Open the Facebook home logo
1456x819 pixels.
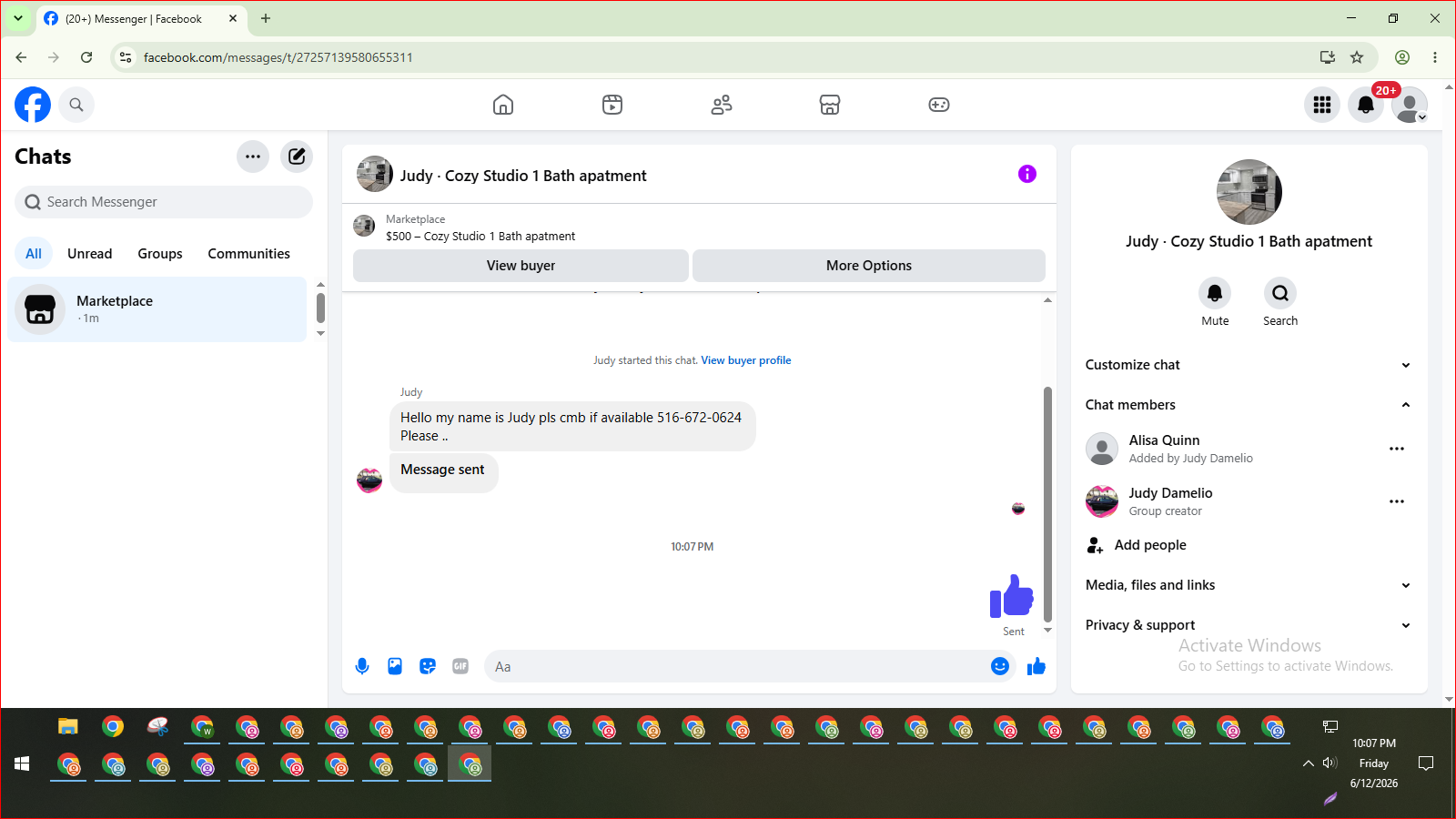[33, 105]
